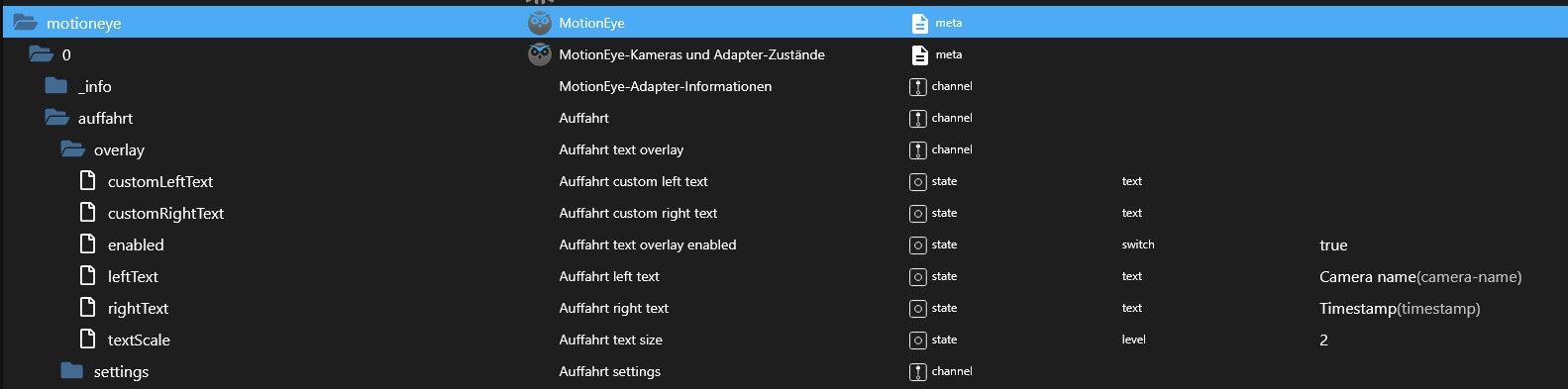Click the state type icon for customLeftText
1568x389 pixels.
tap(917, 181)
